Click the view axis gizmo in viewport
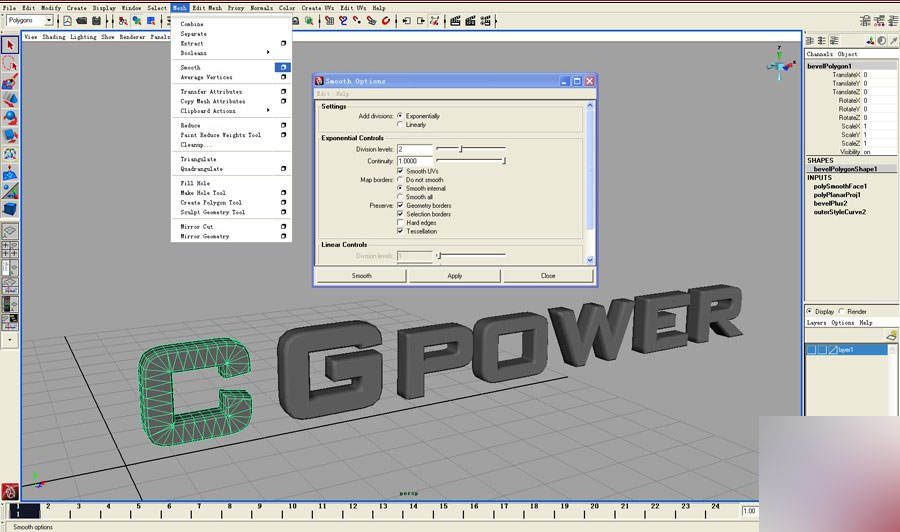Viewport: 900px width, 532px height. (781, 65)
